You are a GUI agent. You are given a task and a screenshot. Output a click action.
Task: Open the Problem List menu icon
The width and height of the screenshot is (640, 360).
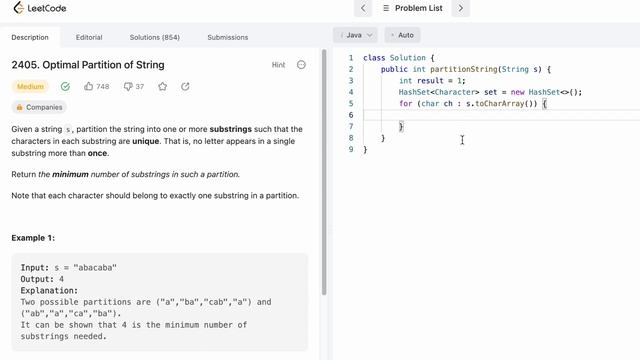point(386,8)
